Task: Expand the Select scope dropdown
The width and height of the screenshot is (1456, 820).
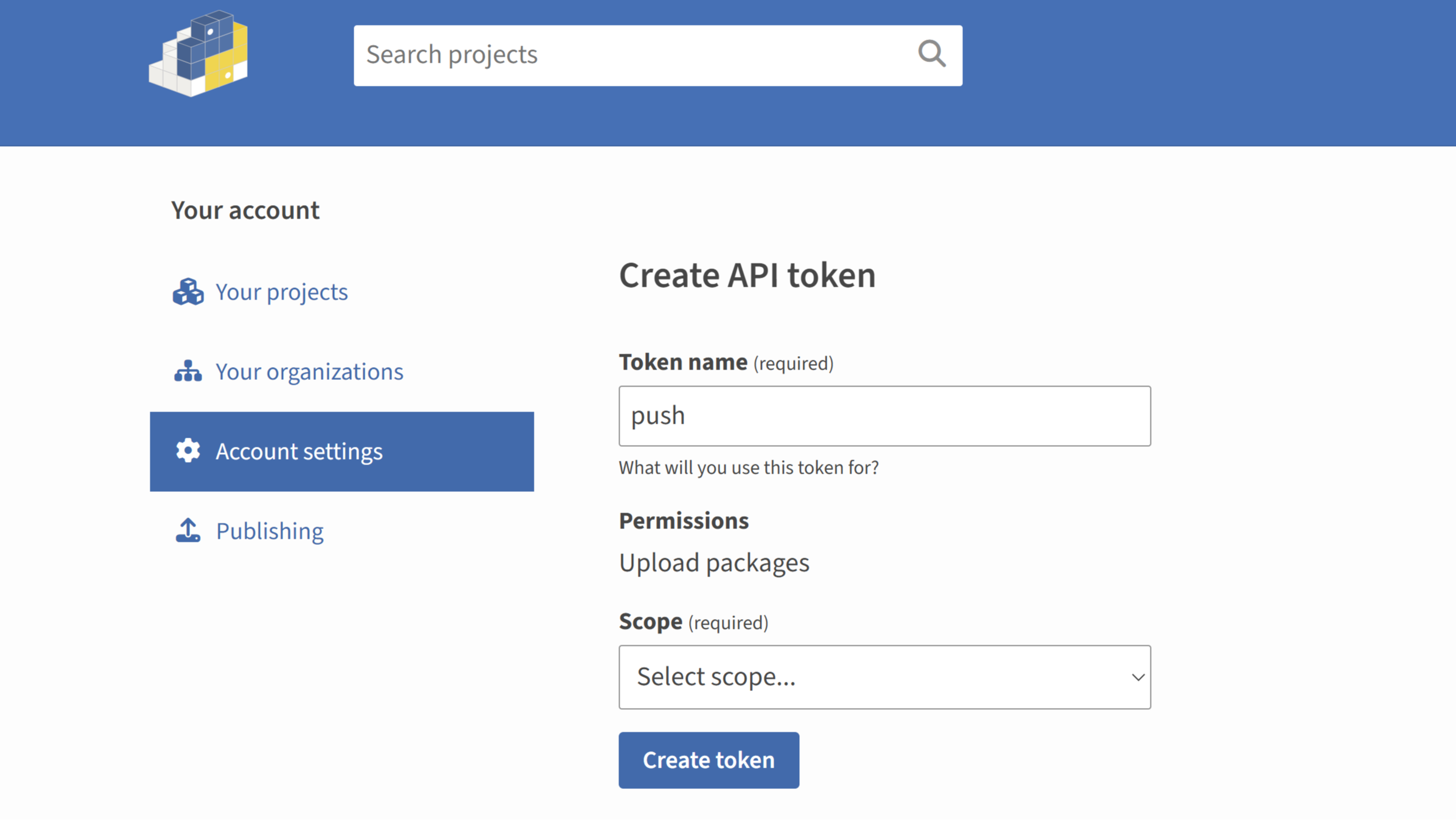Action: click(885, 677)
